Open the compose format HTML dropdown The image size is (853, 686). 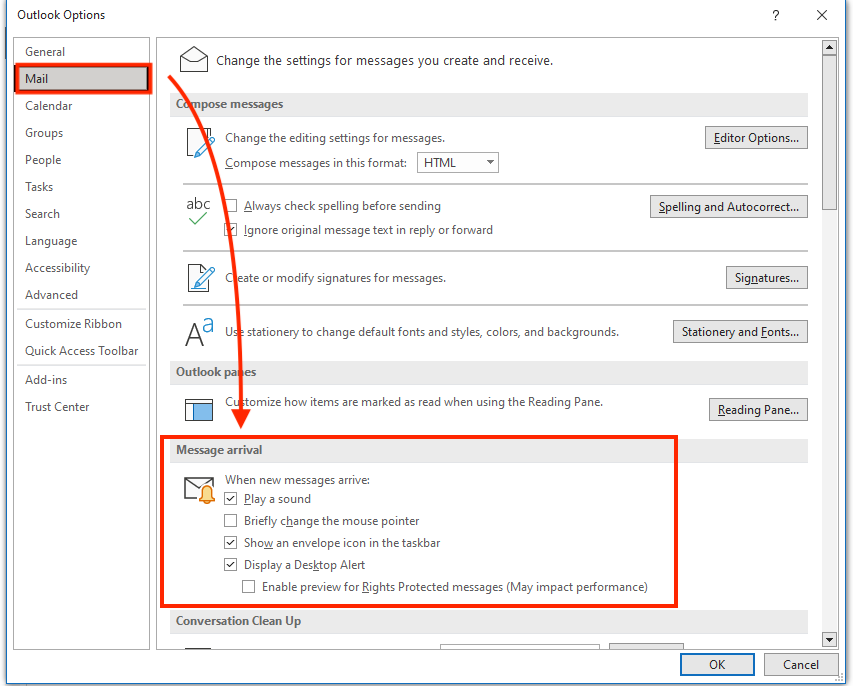458,163
